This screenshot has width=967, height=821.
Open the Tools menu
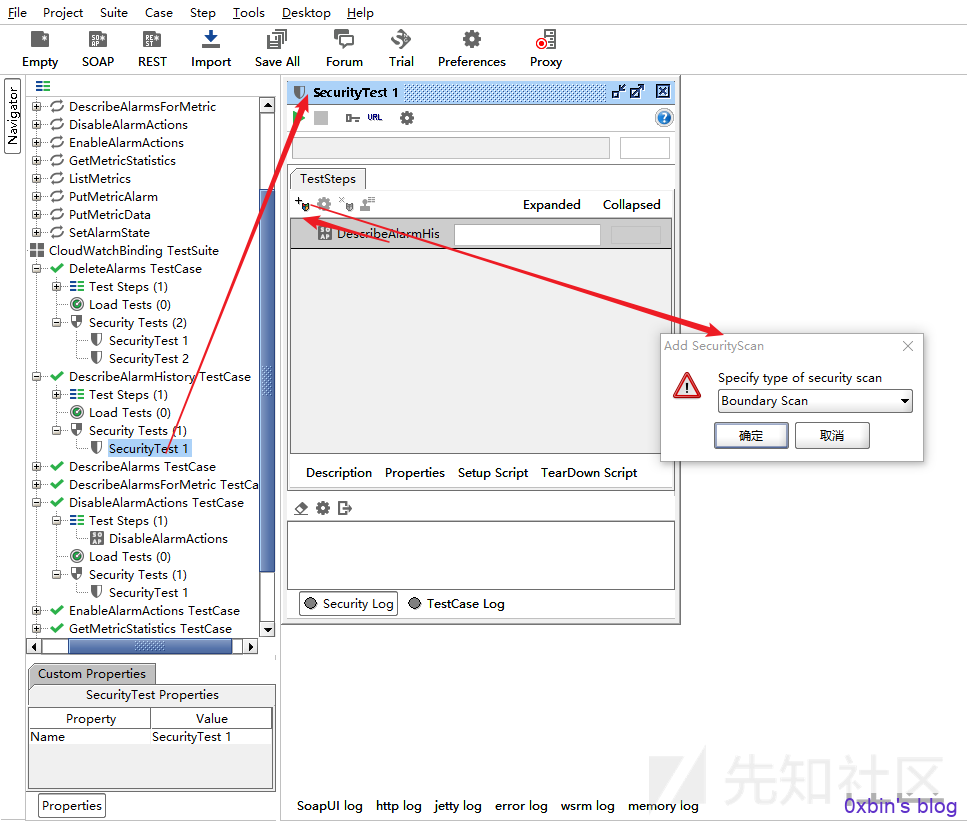pyautogui.click(x=249, y=12)
